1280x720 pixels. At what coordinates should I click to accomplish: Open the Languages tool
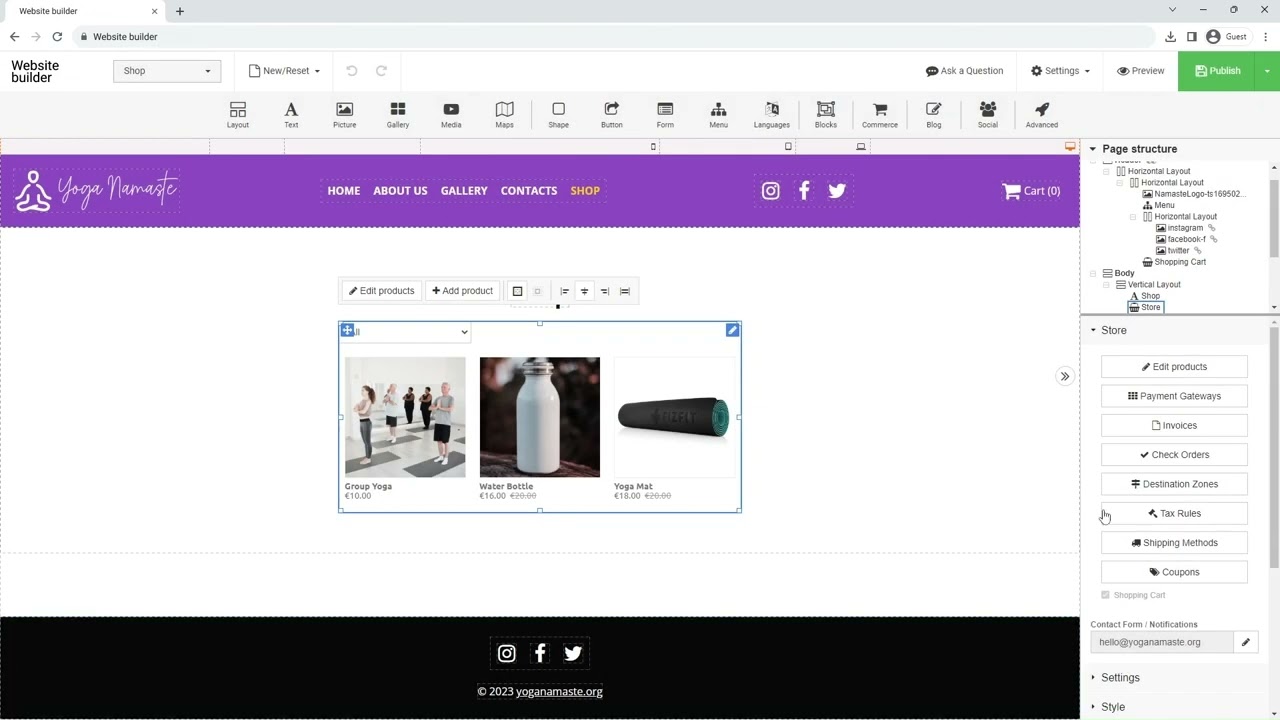[772, 115]
